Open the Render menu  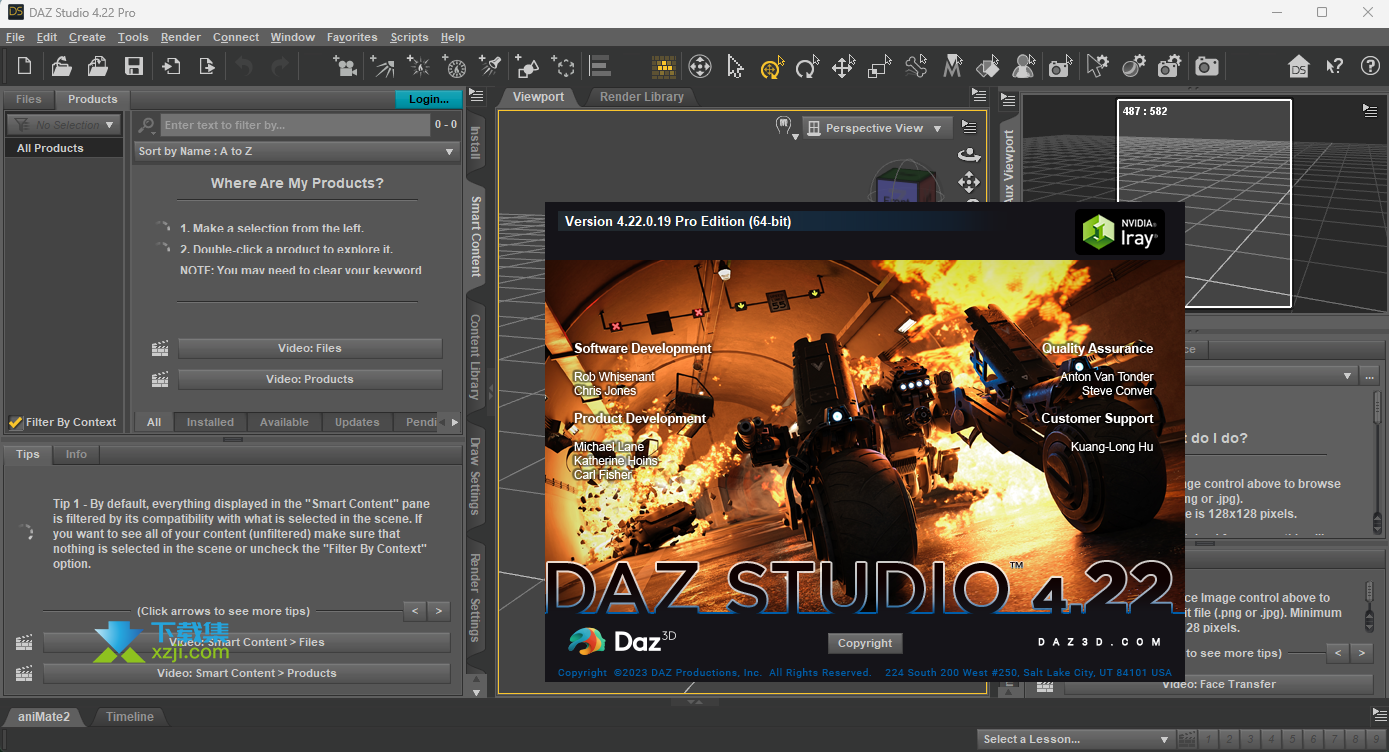coord(181,37)
